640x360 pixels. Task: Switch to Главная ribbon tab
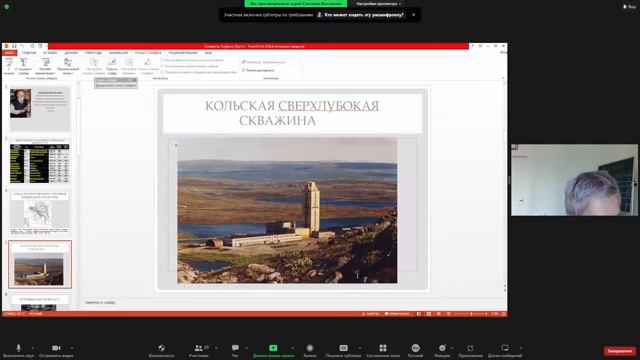tap(29, 53)
